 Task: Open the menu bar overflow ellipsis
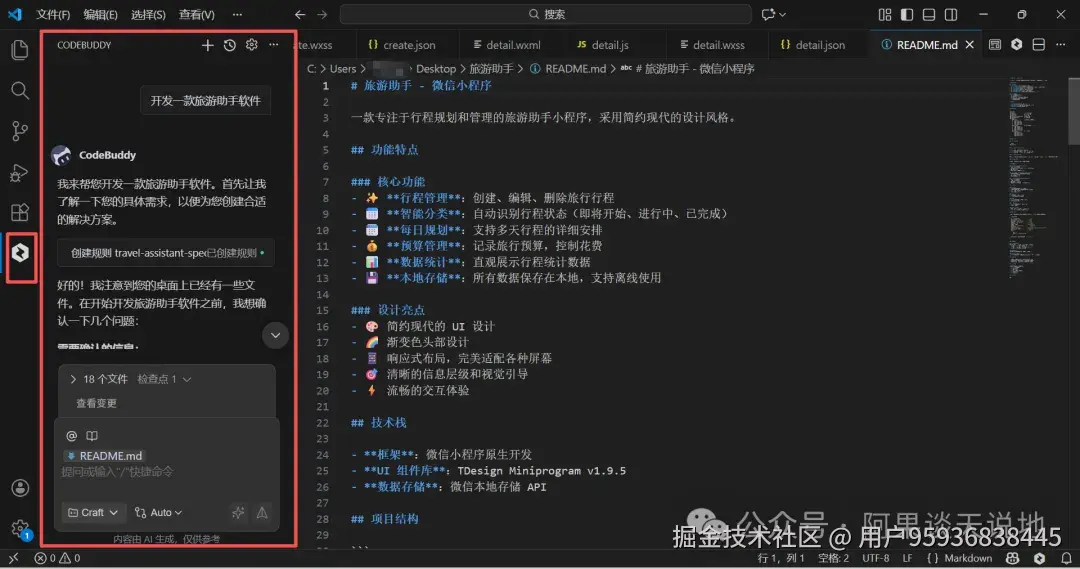tap(237, 14)
